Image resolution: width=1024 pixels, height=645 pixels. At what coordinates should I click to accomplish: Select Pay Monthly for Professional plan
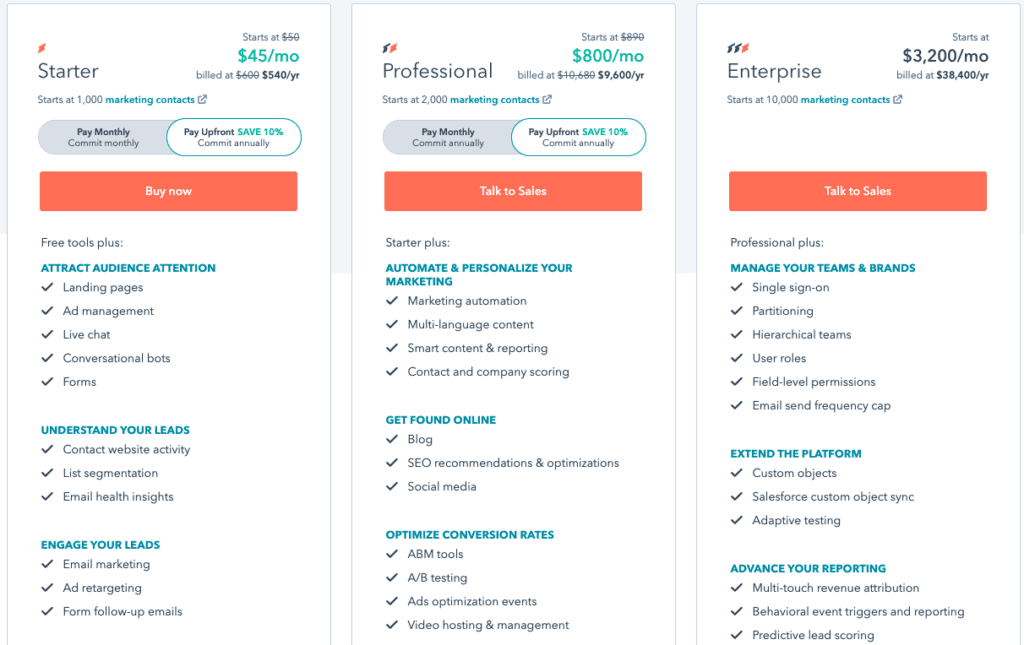(449, 137)
